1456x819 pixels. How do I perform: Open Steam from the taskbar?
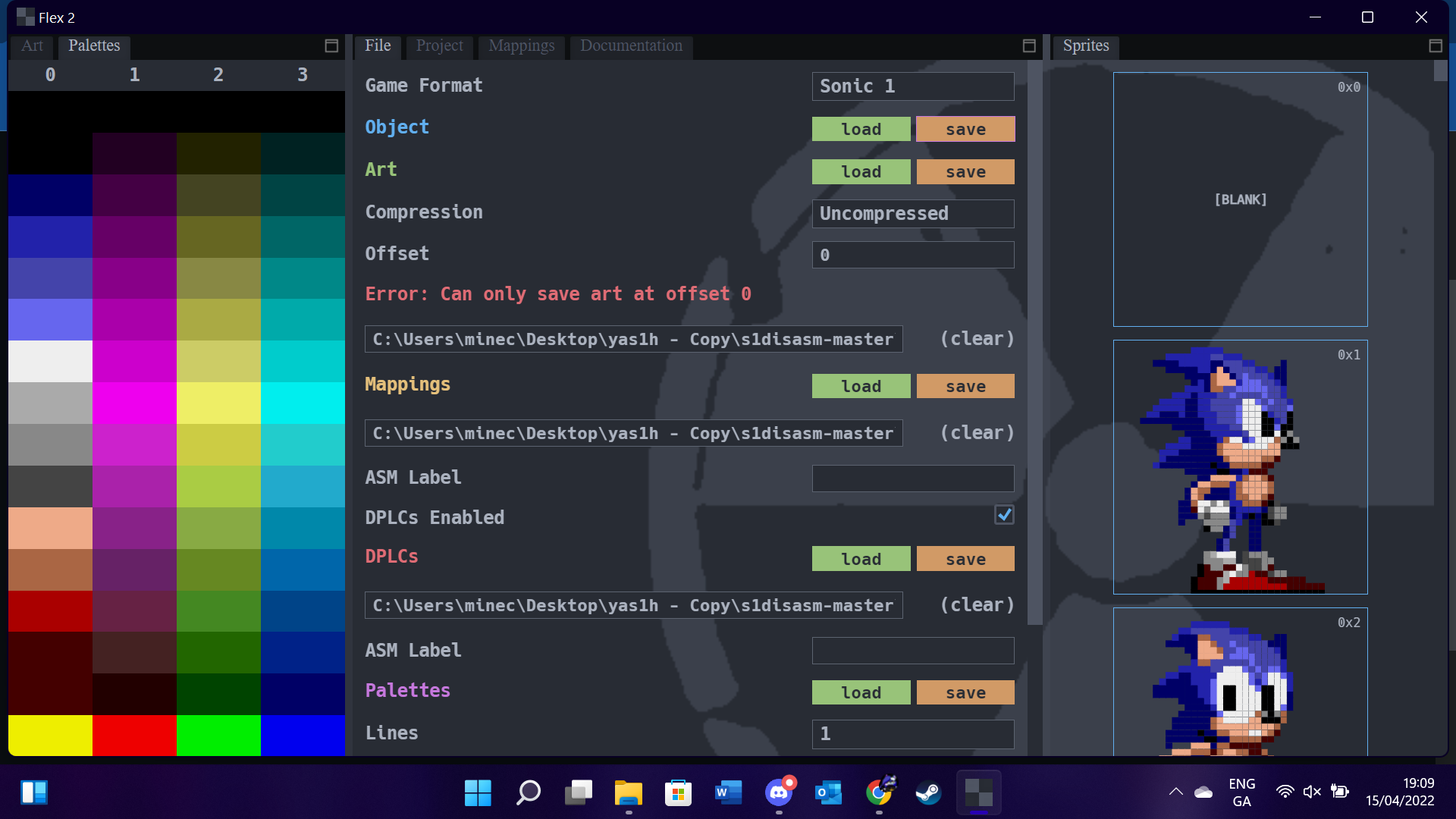[928, 793]
